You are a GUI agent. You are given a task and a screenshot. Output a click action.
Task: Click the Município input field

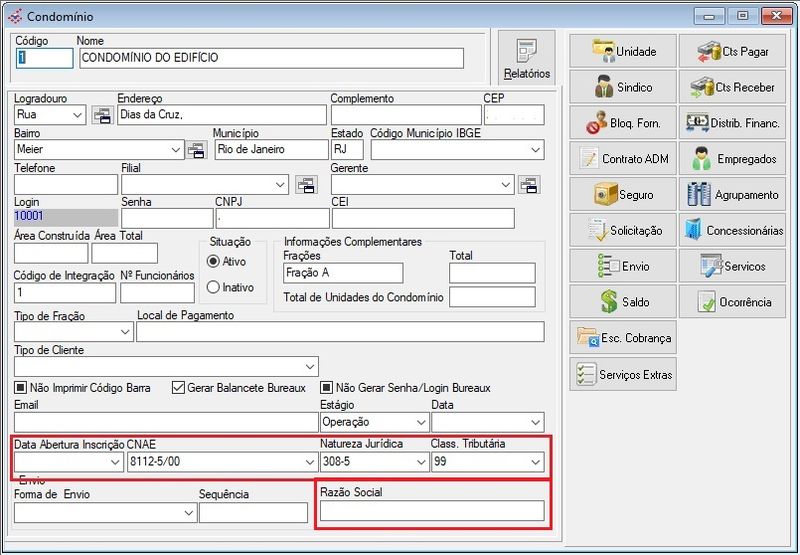271,150
